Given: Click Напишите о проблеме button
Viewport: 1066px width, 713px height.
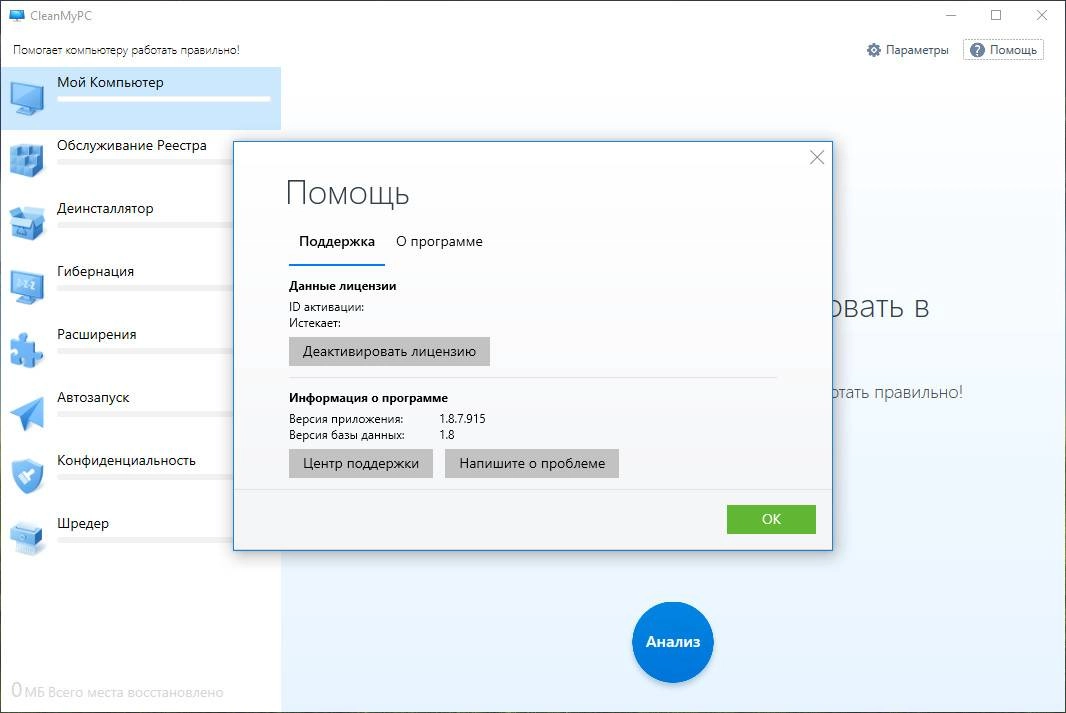Looking at the screenshot, I should [532, 464].
